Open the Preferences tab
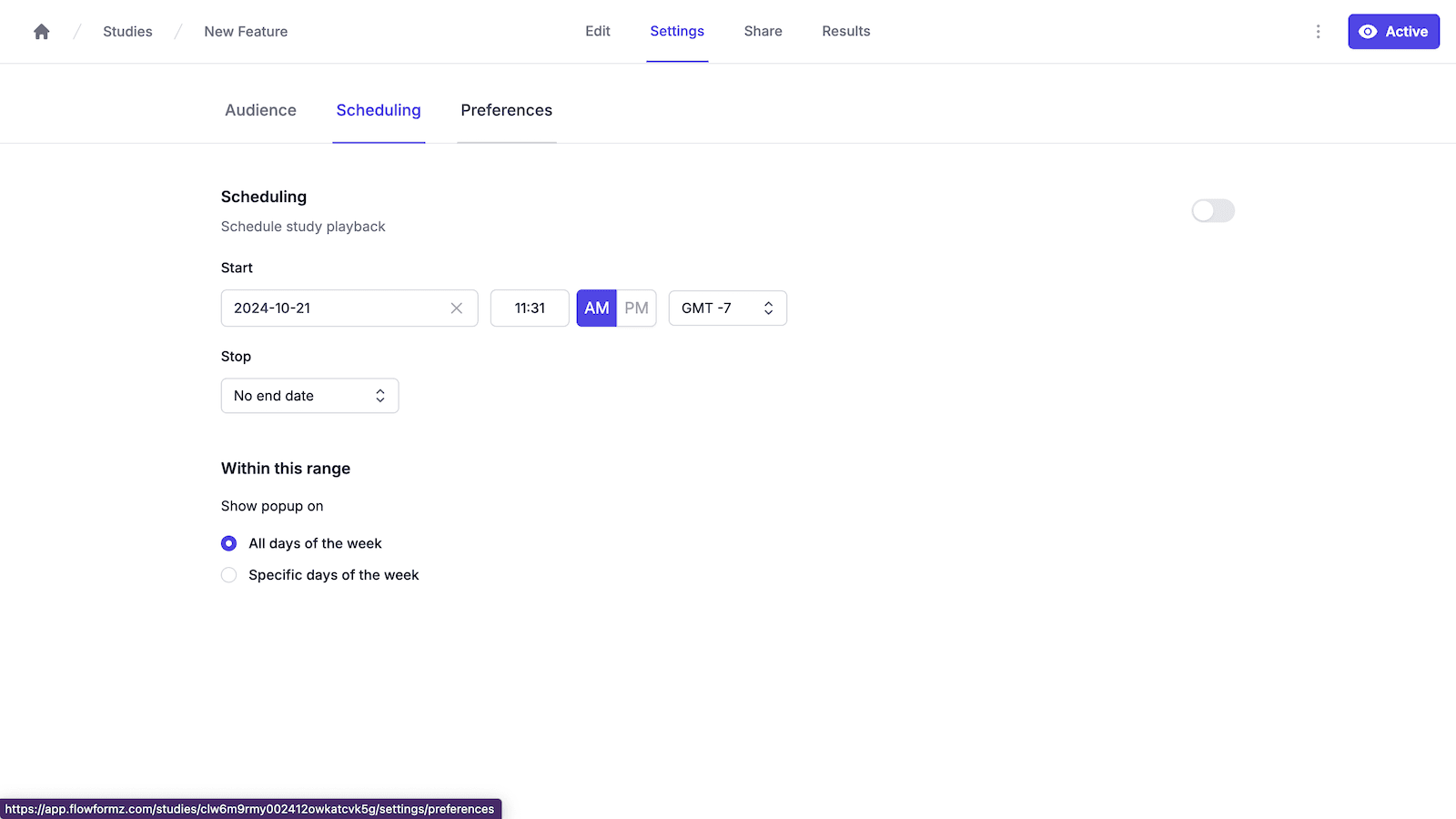Screen dimensions: 1456x819 point(506,110)
